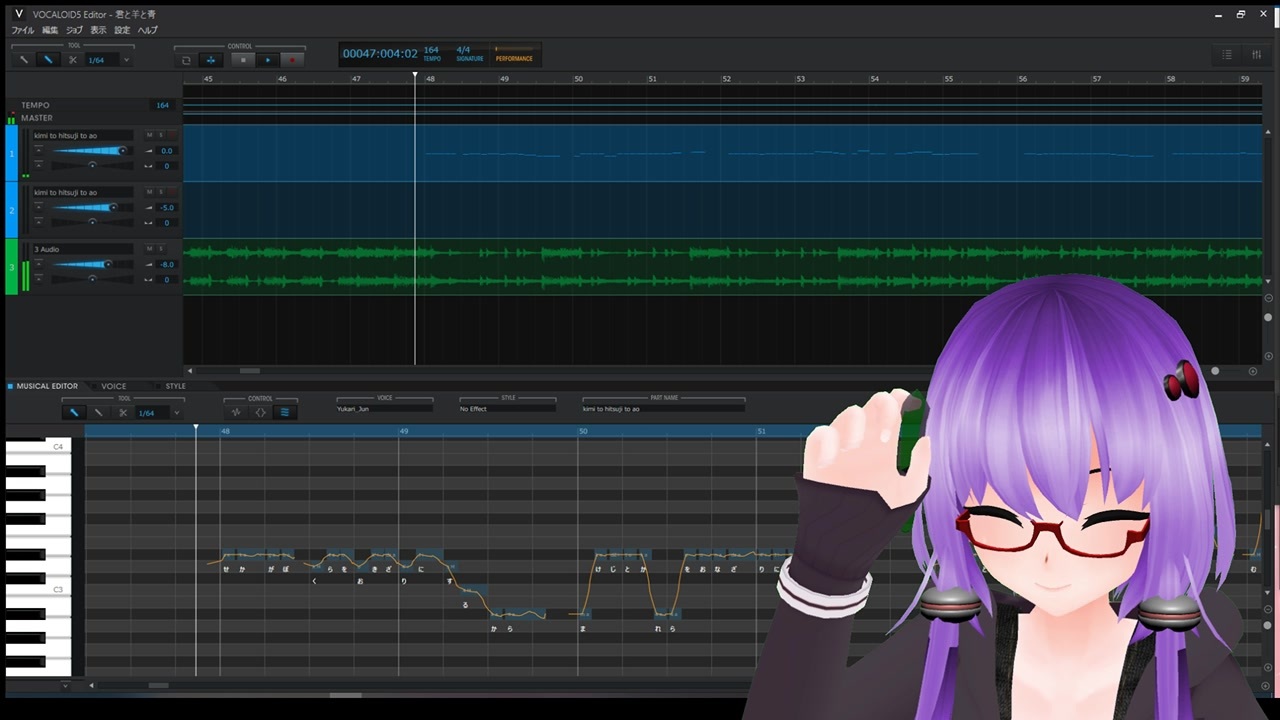
Task: Start playback with the play button
Action: tap(267, 60)
